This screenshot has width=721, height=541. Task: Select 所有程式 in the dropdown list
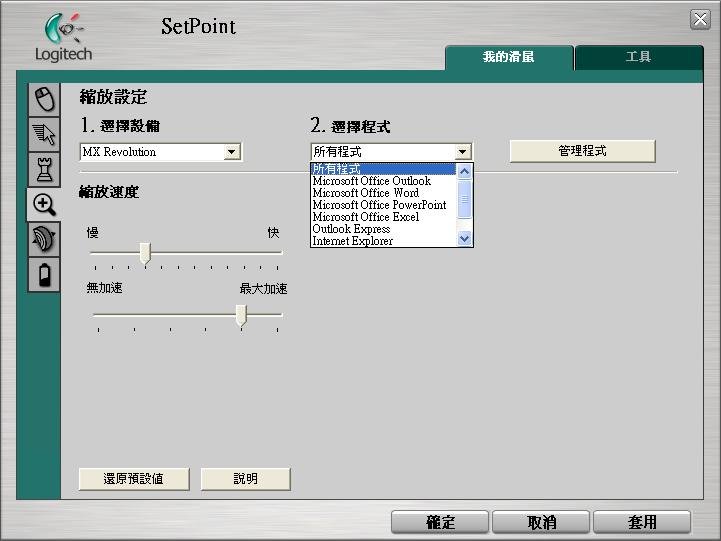383,169
